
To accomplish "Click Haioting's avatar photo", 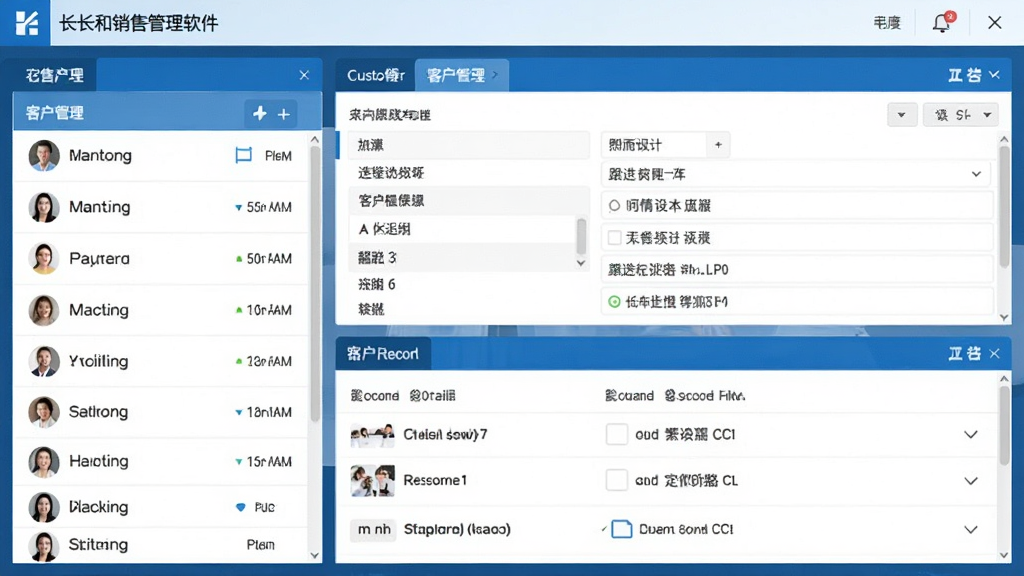I will point(44,462).
